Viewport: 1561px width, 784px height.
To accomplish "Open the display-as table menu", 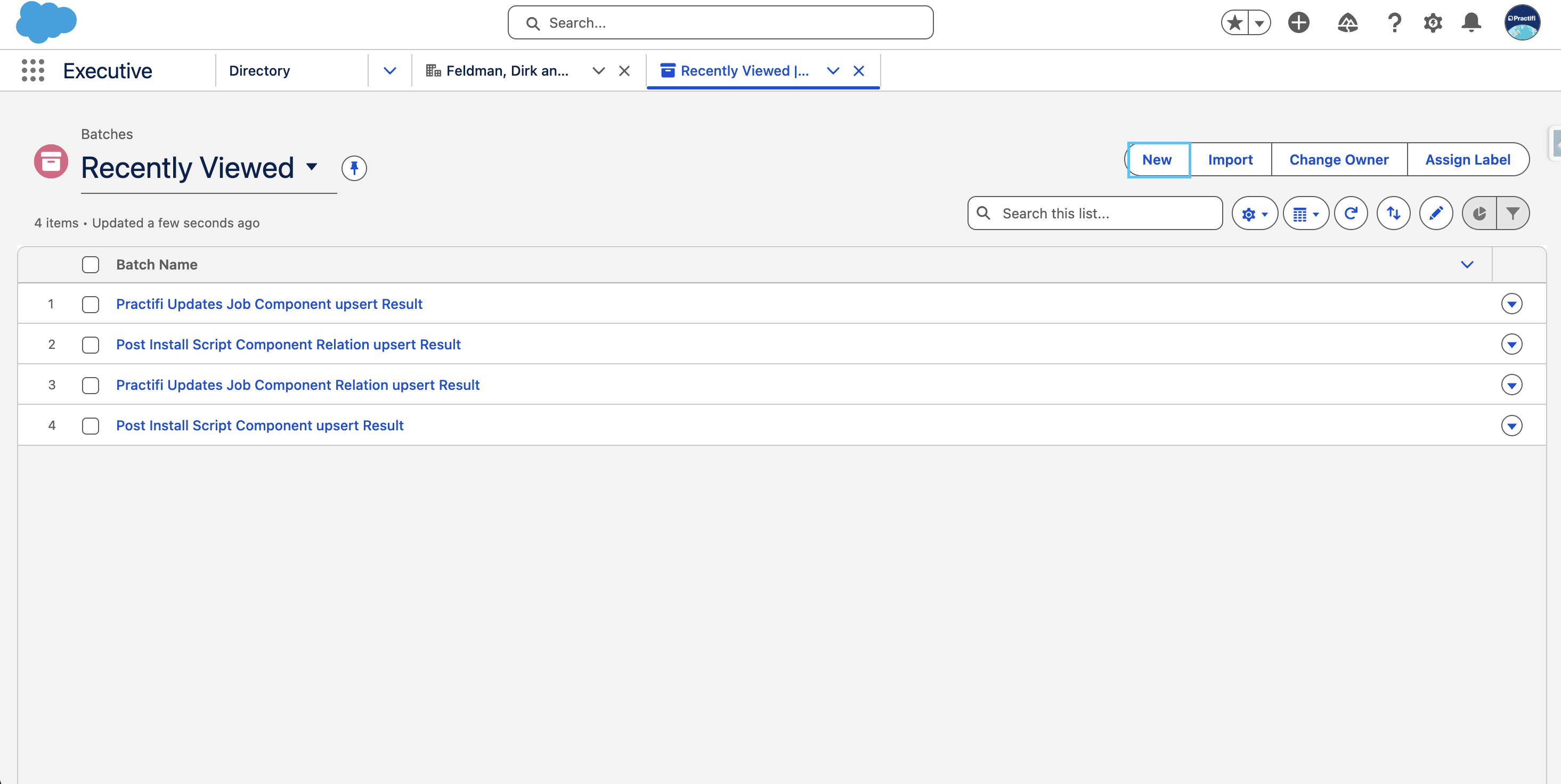I will [x=1306, y=213].
